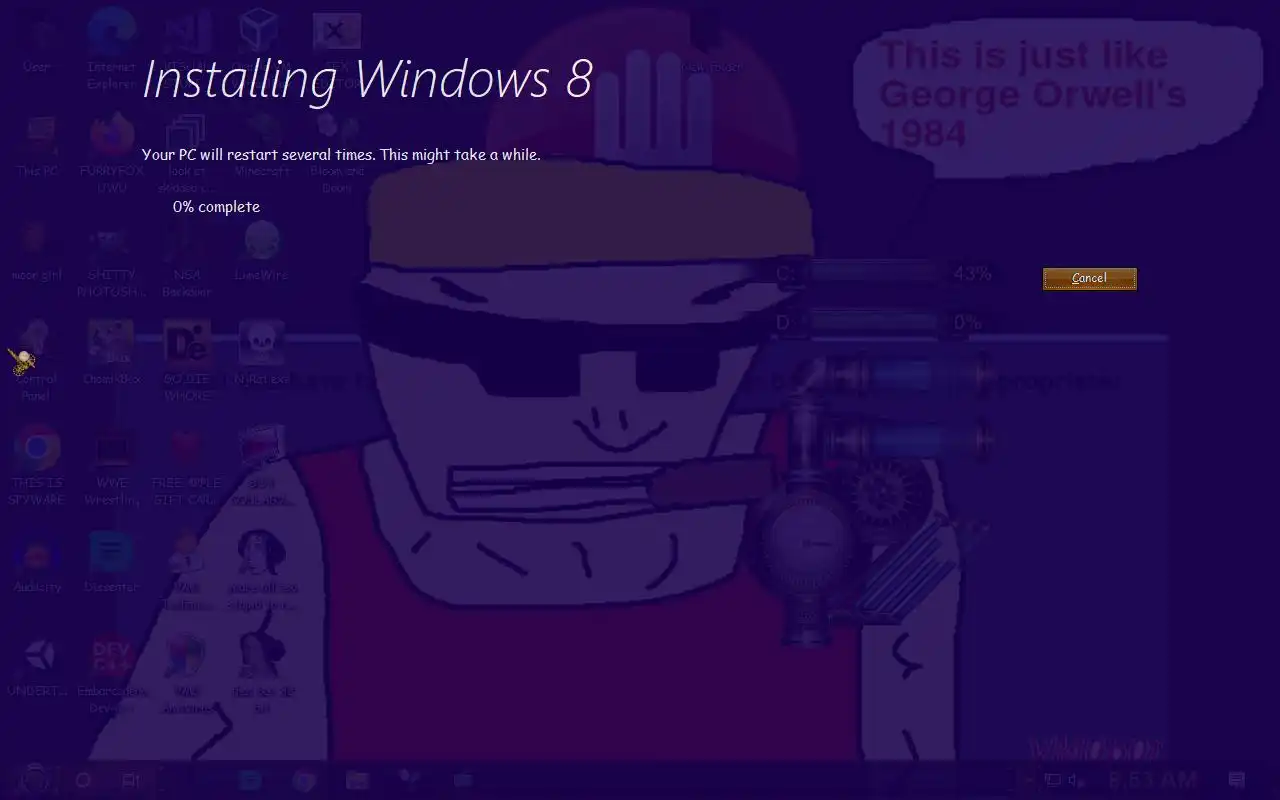Click the restart several times message
The height and width of the screenshot is (800, 1280).
click(341, 155)
